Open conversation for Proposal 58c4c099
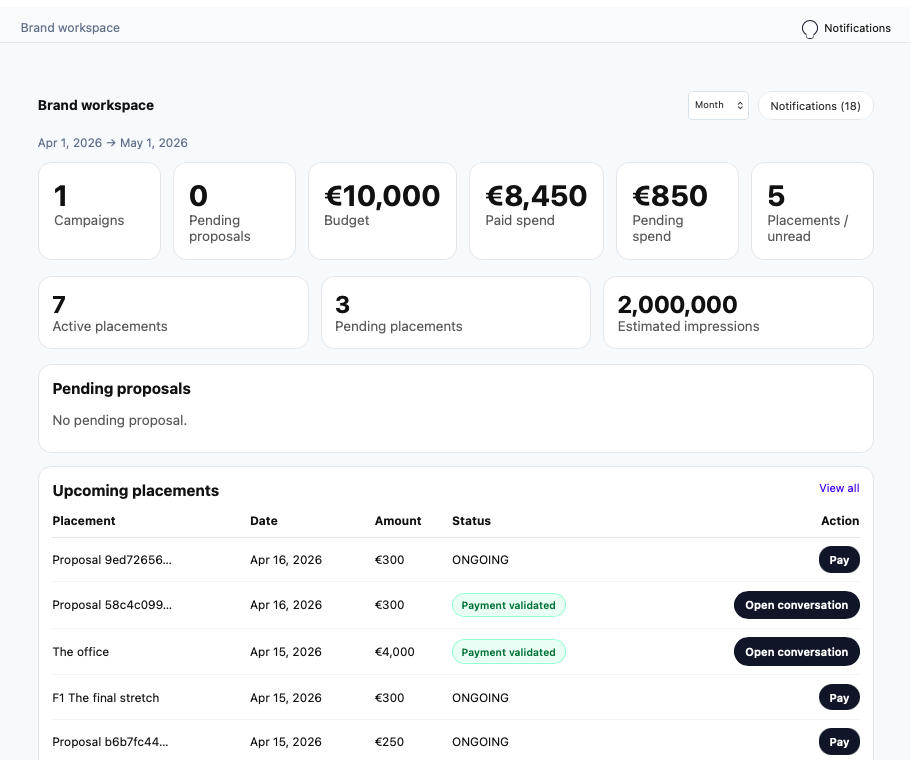 [x=796, y=605]
